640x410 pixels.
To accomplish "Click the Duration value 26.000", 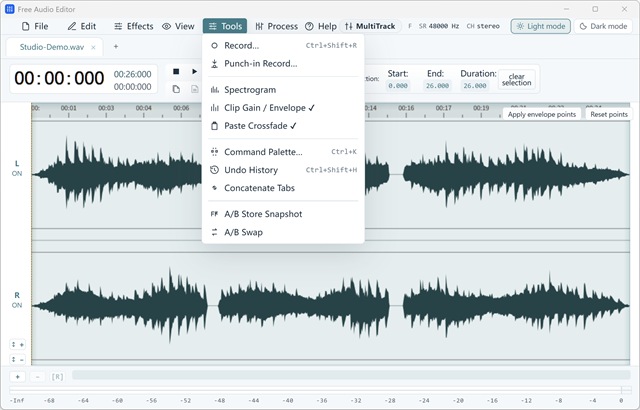I will [475, 86].
